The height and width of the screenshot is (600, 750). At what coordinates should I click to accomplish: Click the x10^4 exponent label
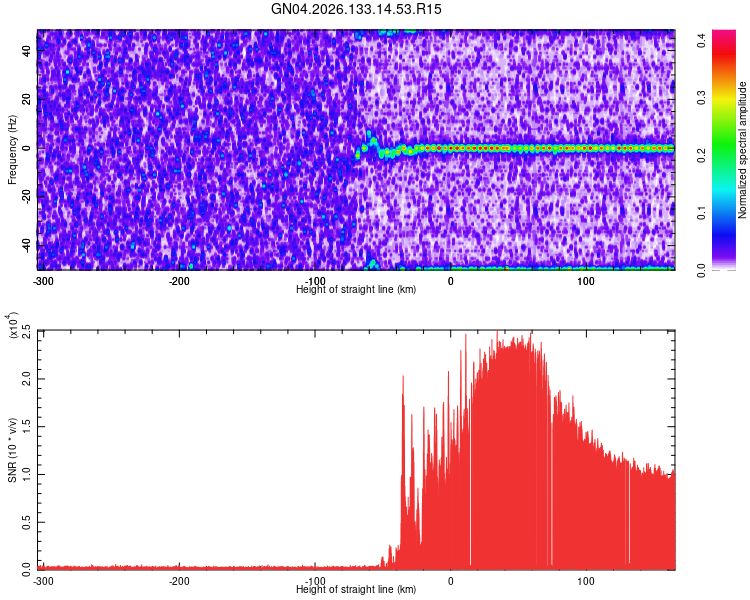click(x=13, y=325)
